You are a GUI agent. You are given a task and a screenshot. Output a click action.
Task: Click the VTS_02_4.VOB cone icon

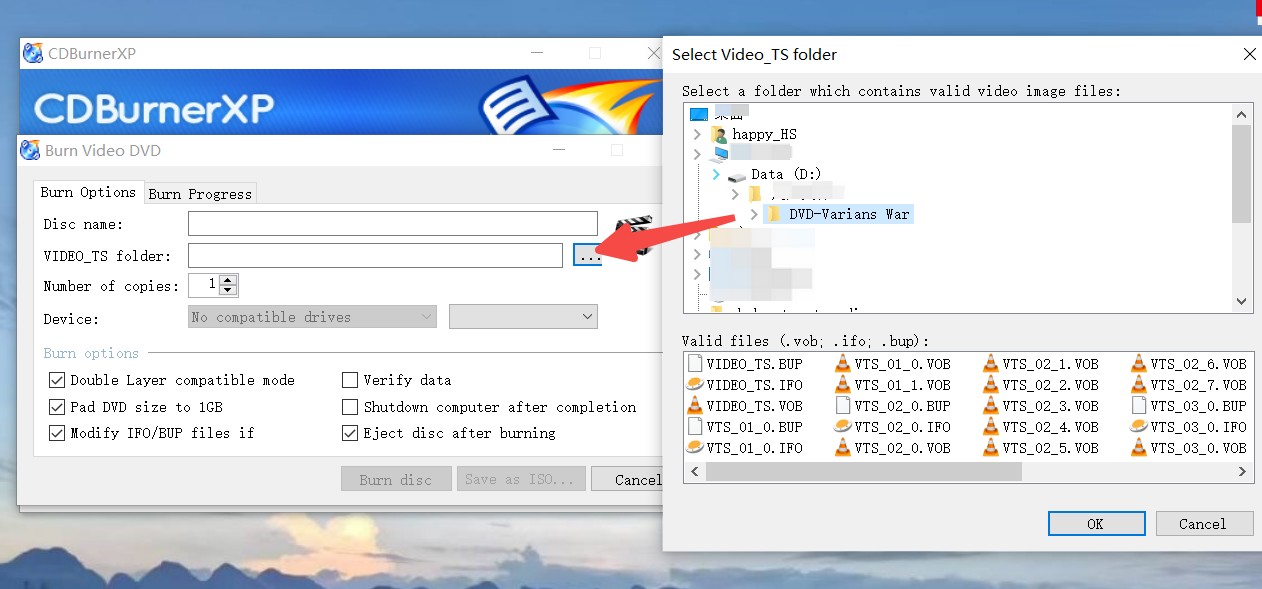pos(991,427)
